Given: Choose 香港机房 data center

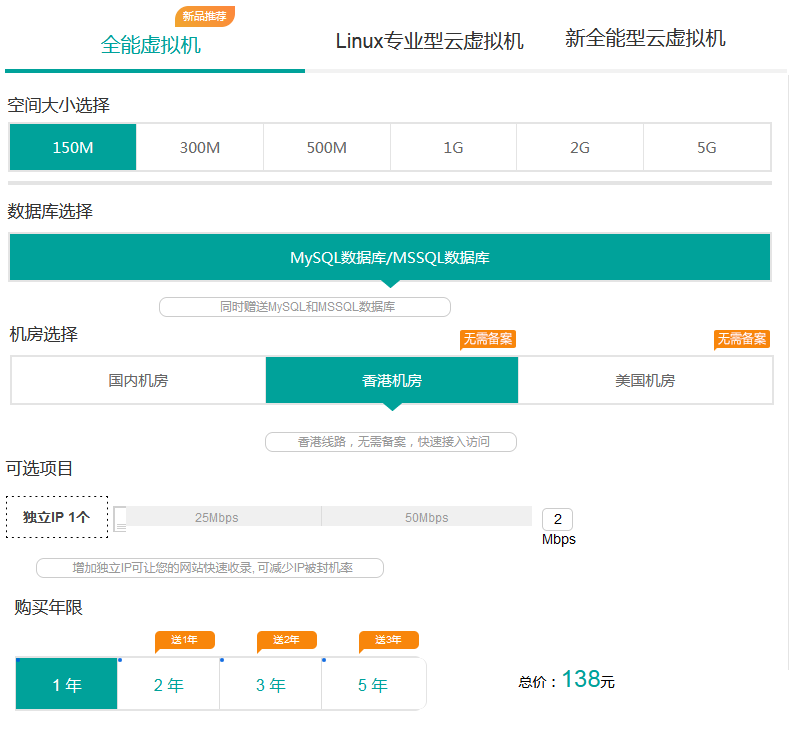Looking at the screenshot, I should pyautogui.click(x=392, y=381).
